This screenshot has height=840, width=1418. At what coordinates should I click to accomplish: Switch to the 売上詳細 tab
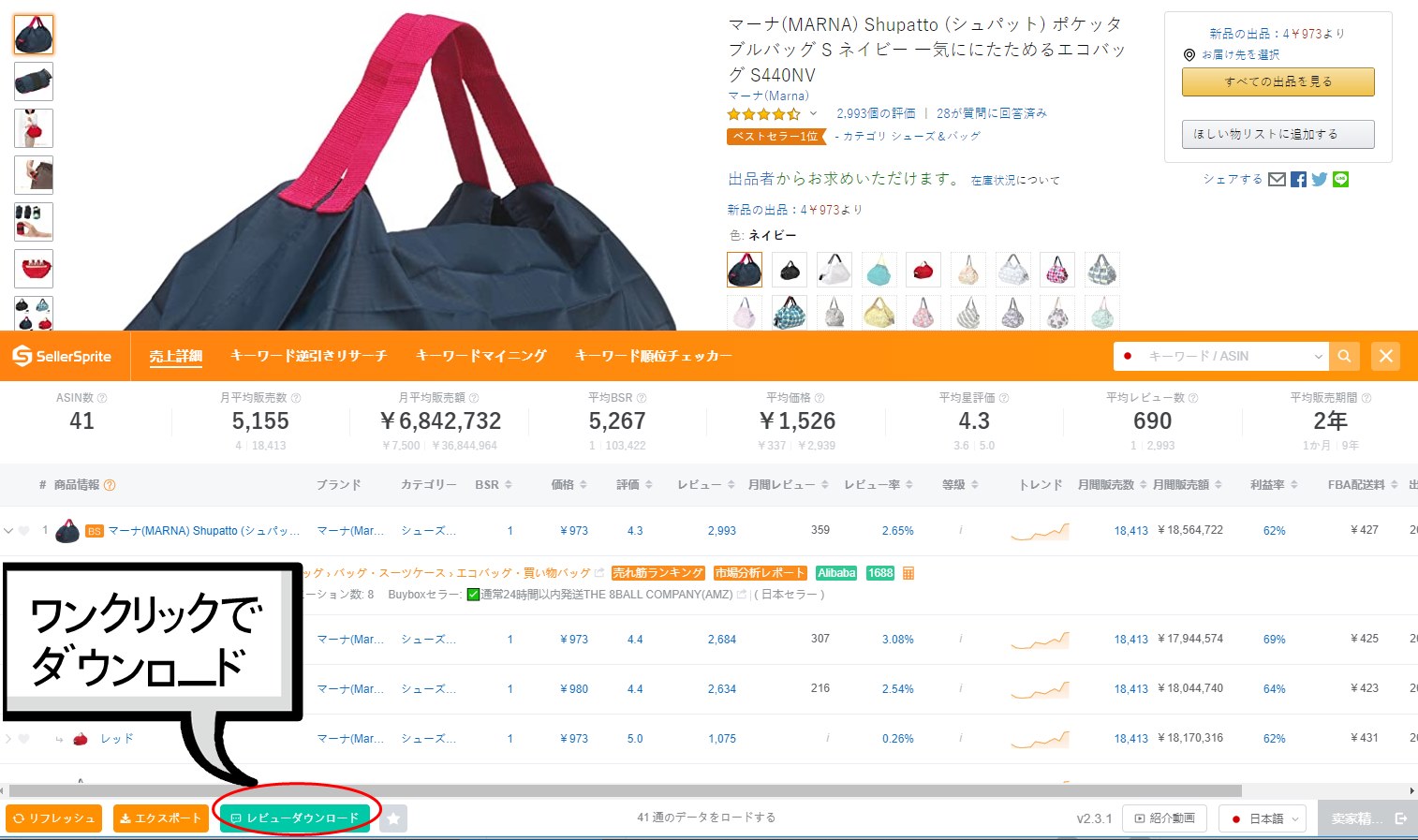pyautogui.click(x=176, y=356)
